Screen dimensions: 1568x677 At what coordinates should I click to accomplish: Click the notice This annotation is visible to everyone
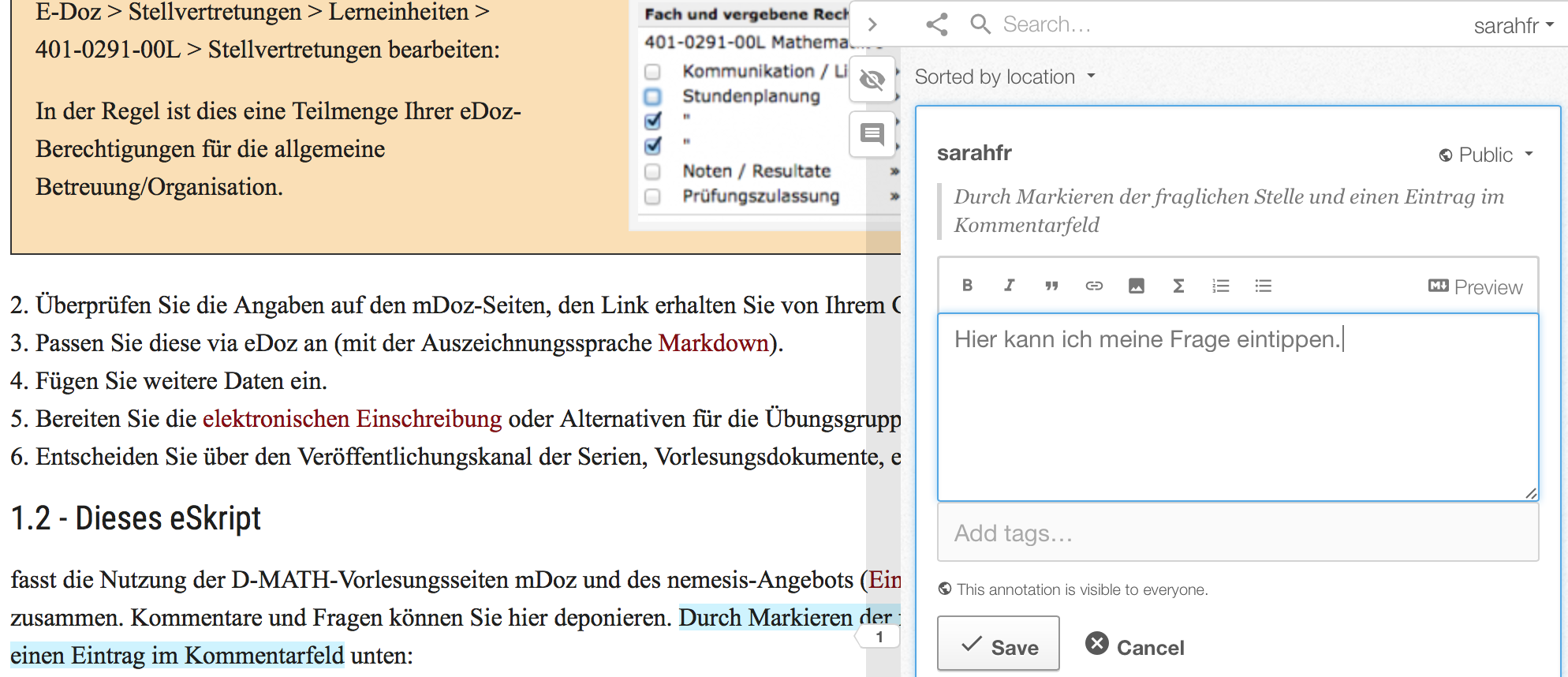[x=1082, y=589]
